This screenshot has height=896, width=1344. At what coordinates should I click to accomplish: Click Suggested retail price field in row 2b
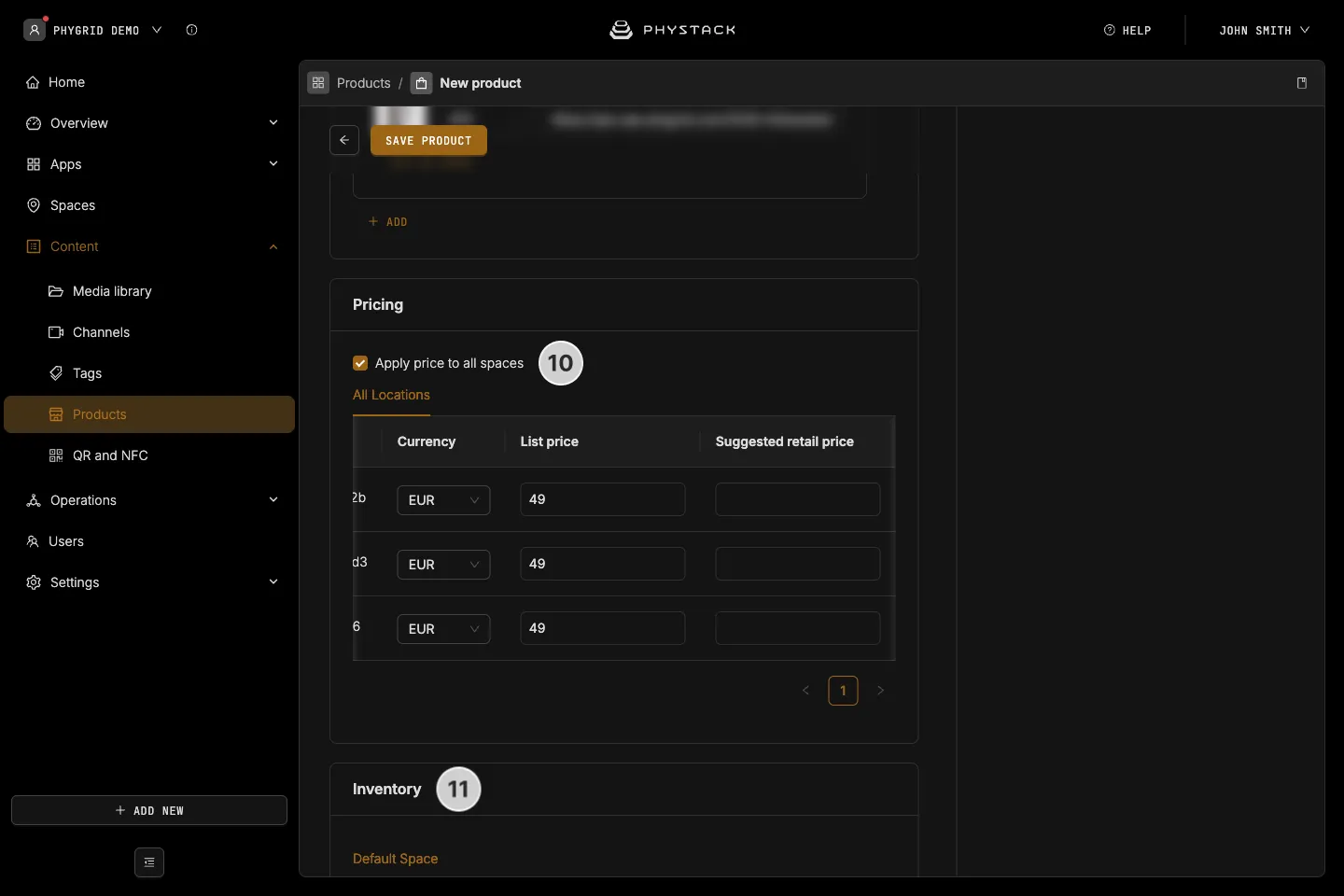798,499
